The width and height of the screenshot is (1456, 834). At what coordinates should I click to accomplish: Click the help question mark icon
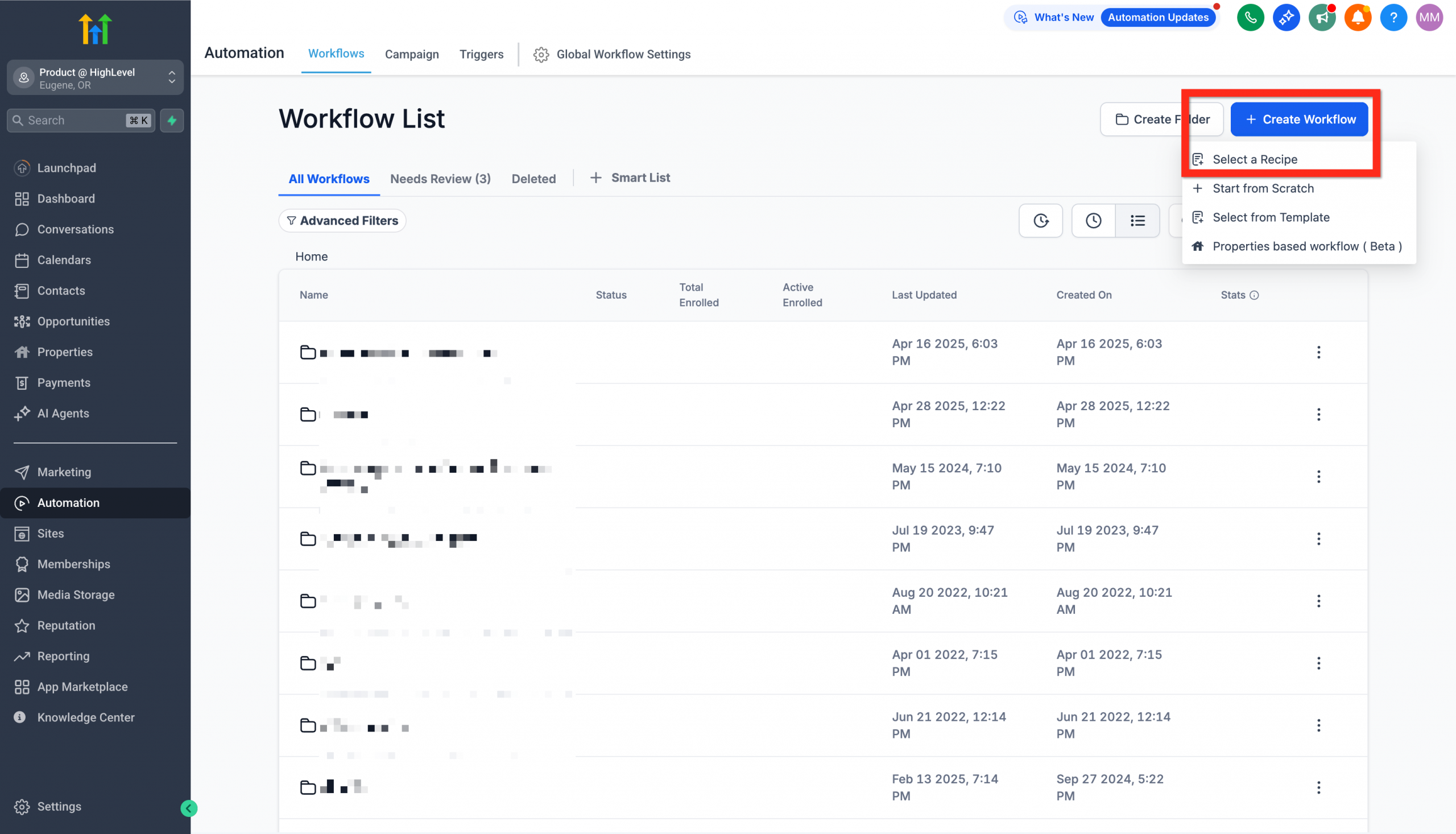(1393, 17)
